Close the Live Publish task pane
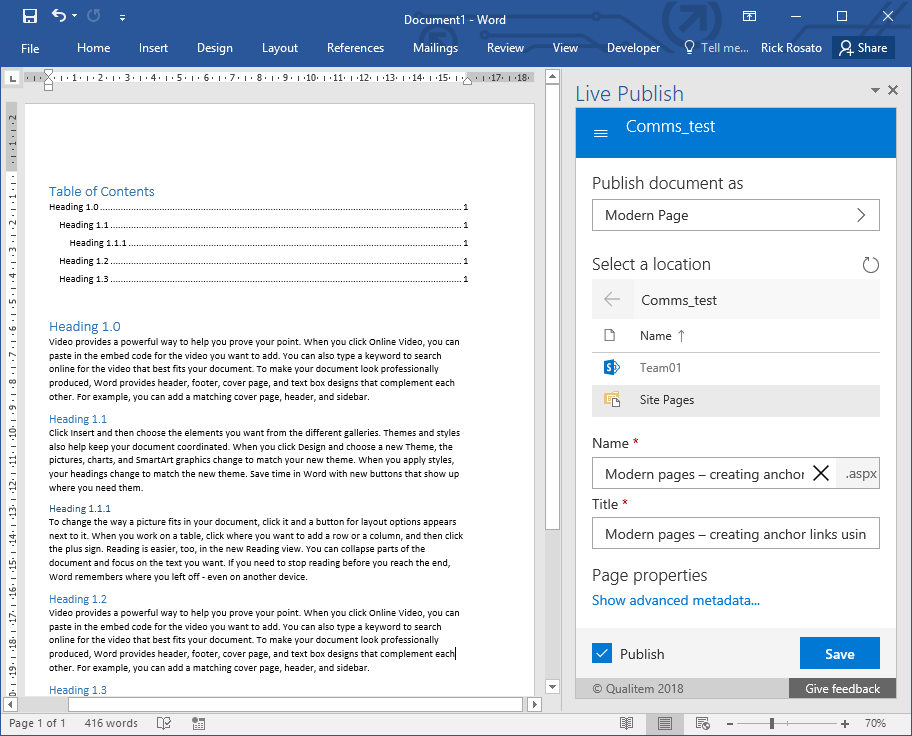Image resolution: width=912 pixels, height=736 pixels. (x=893, y=90)
